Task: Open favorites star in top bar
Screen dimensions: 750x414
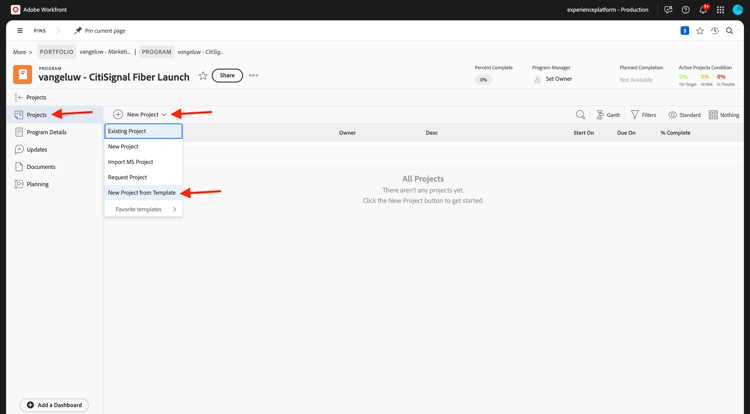Action: point(700,31)
